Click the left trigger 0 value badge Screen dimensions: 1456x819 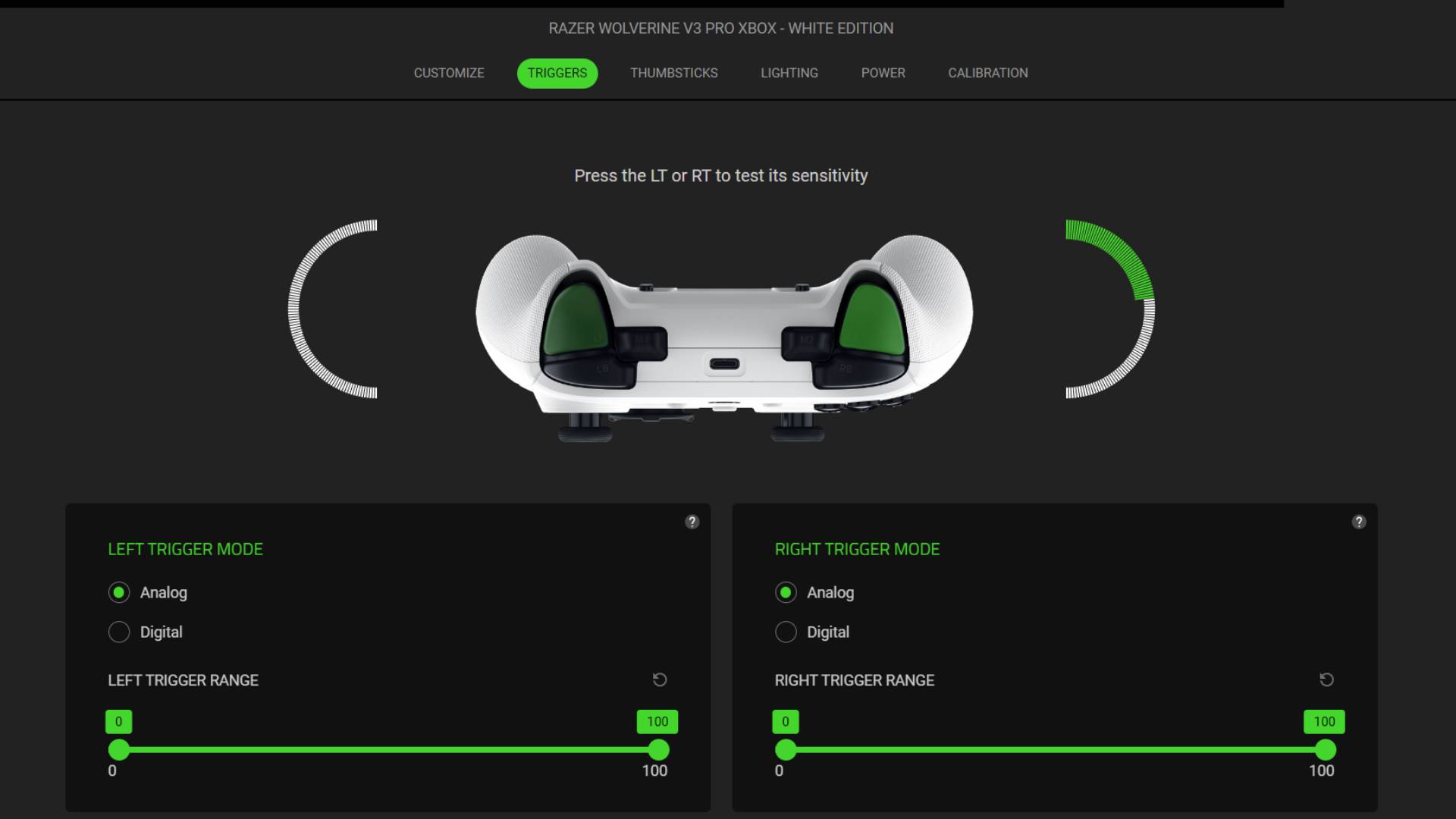click(x=118, y=721)
